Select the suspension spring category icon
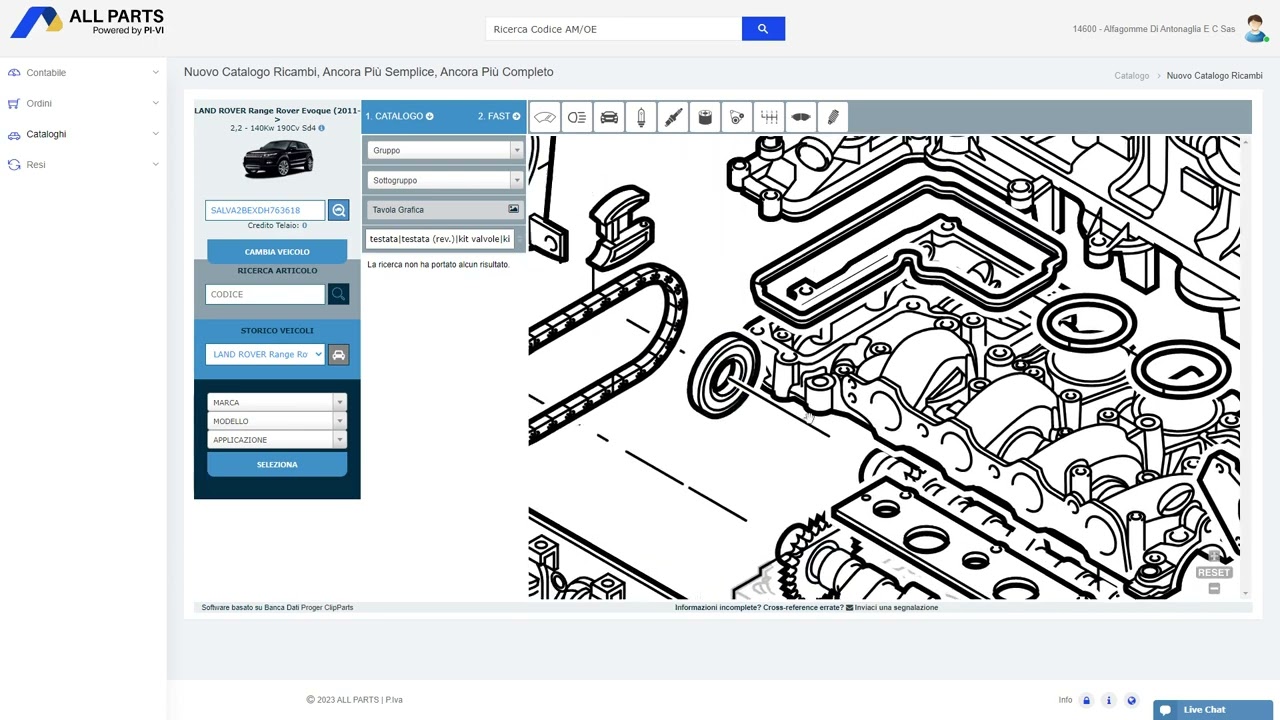This screenshot has height=720, width=1280. point(833,117)
